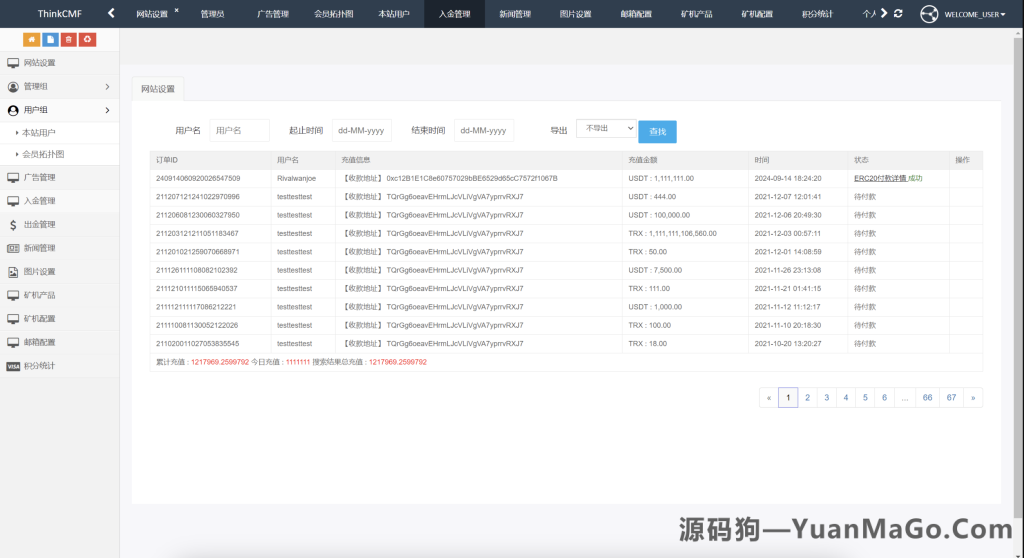The image size is (1024, 558).
Task: Switch to the 本站用户 top tab
Action: 394,14
